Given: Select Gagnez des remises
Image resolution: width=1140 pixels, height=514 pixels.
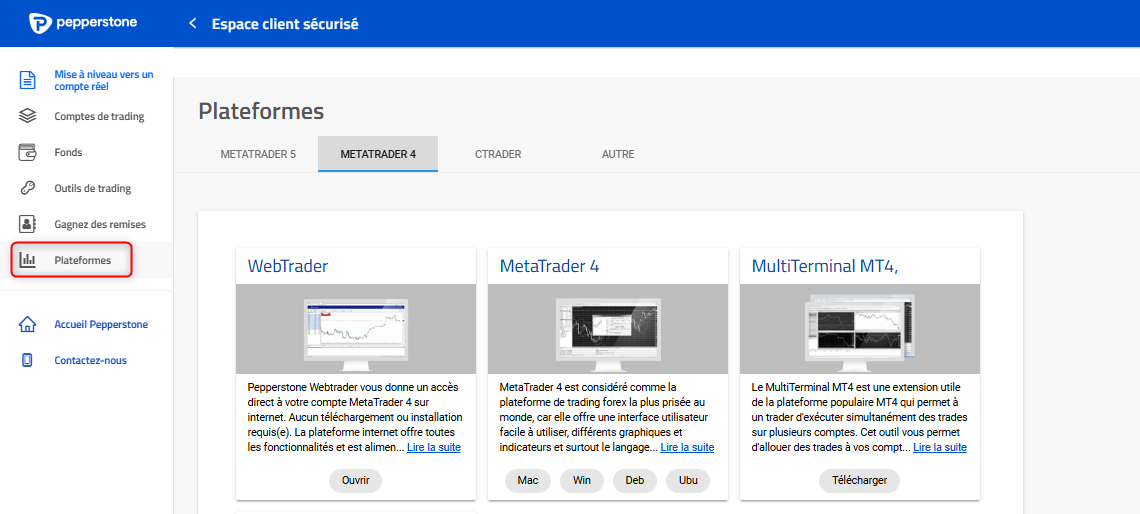Looking at the screenshot, I should click(x=100, y=225).
